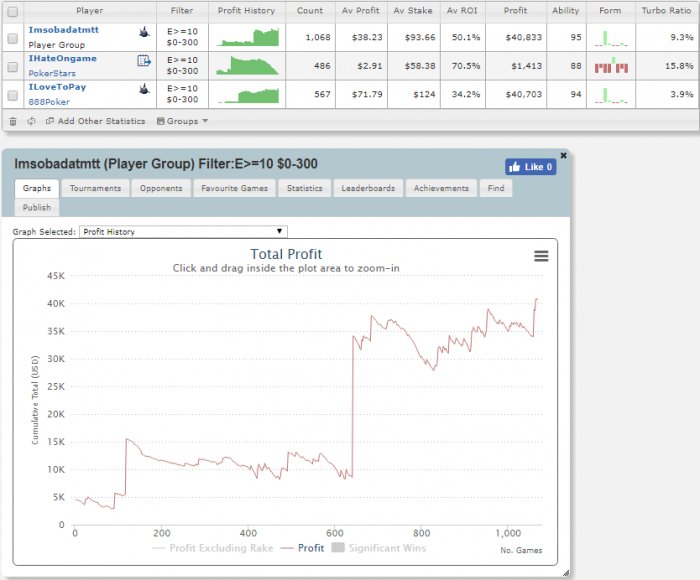This screenshot has width=700, height=580.
Task: Click the panel resize handle corner
Action: [566, 573]
